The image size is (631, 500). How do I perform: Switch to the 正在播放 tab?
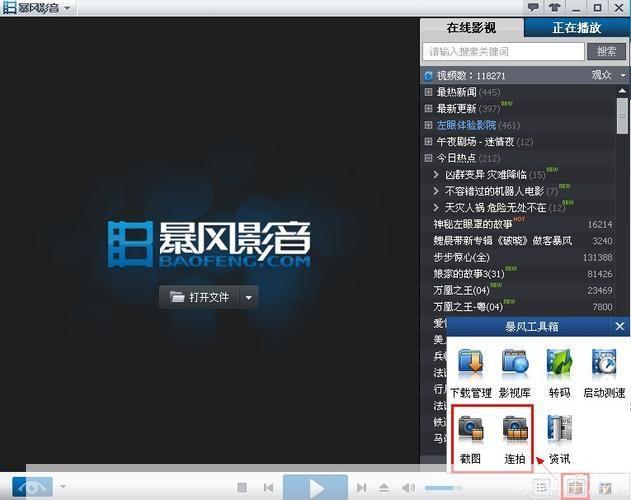point(577,27)
